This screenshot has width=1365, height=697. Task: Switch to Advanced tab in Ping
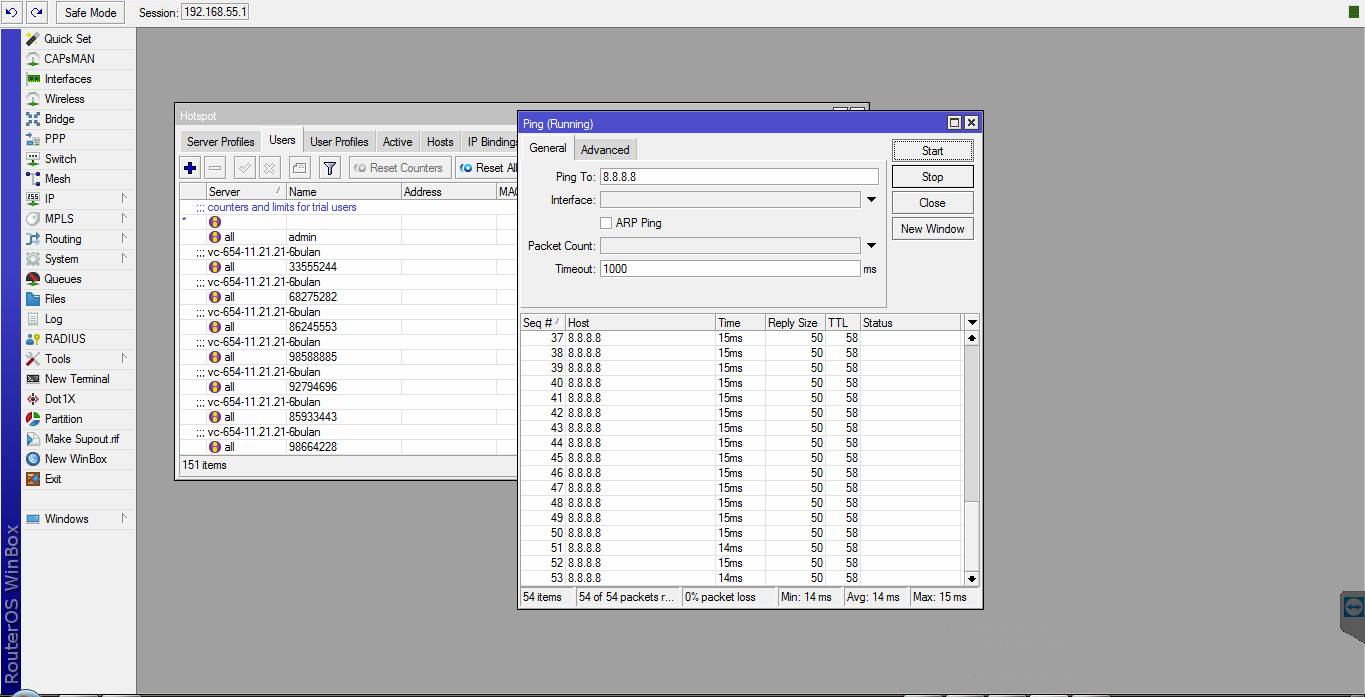point(605,150)
